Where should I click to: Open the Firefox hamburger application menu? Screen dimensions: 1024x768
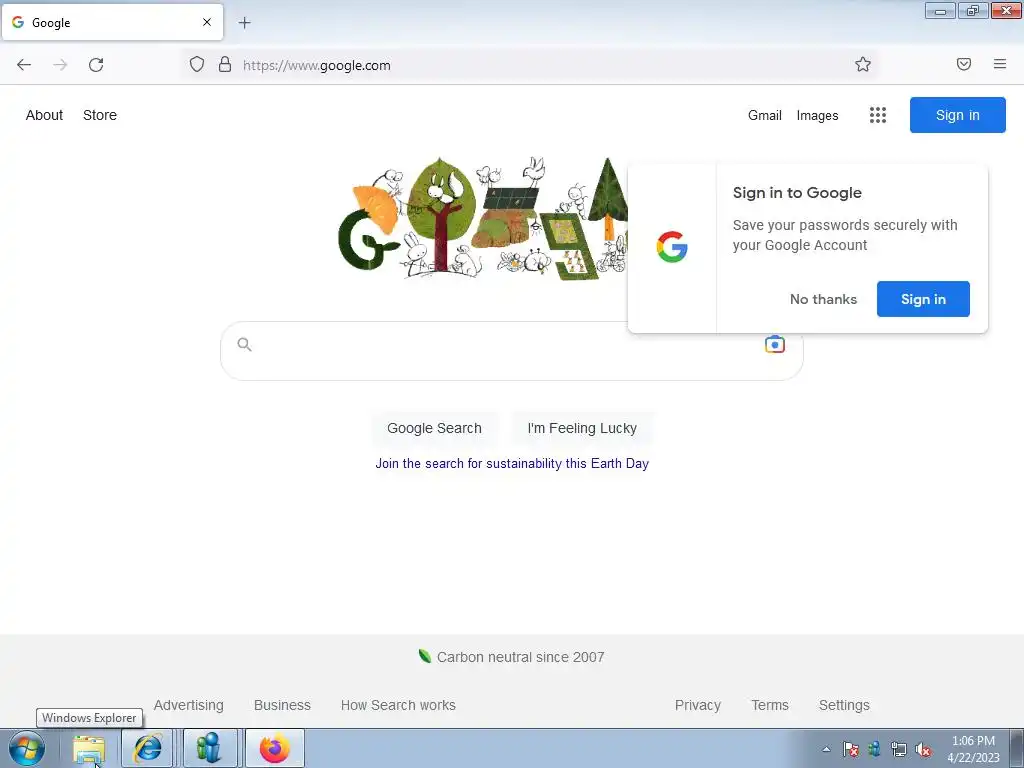pos(1000,64)
